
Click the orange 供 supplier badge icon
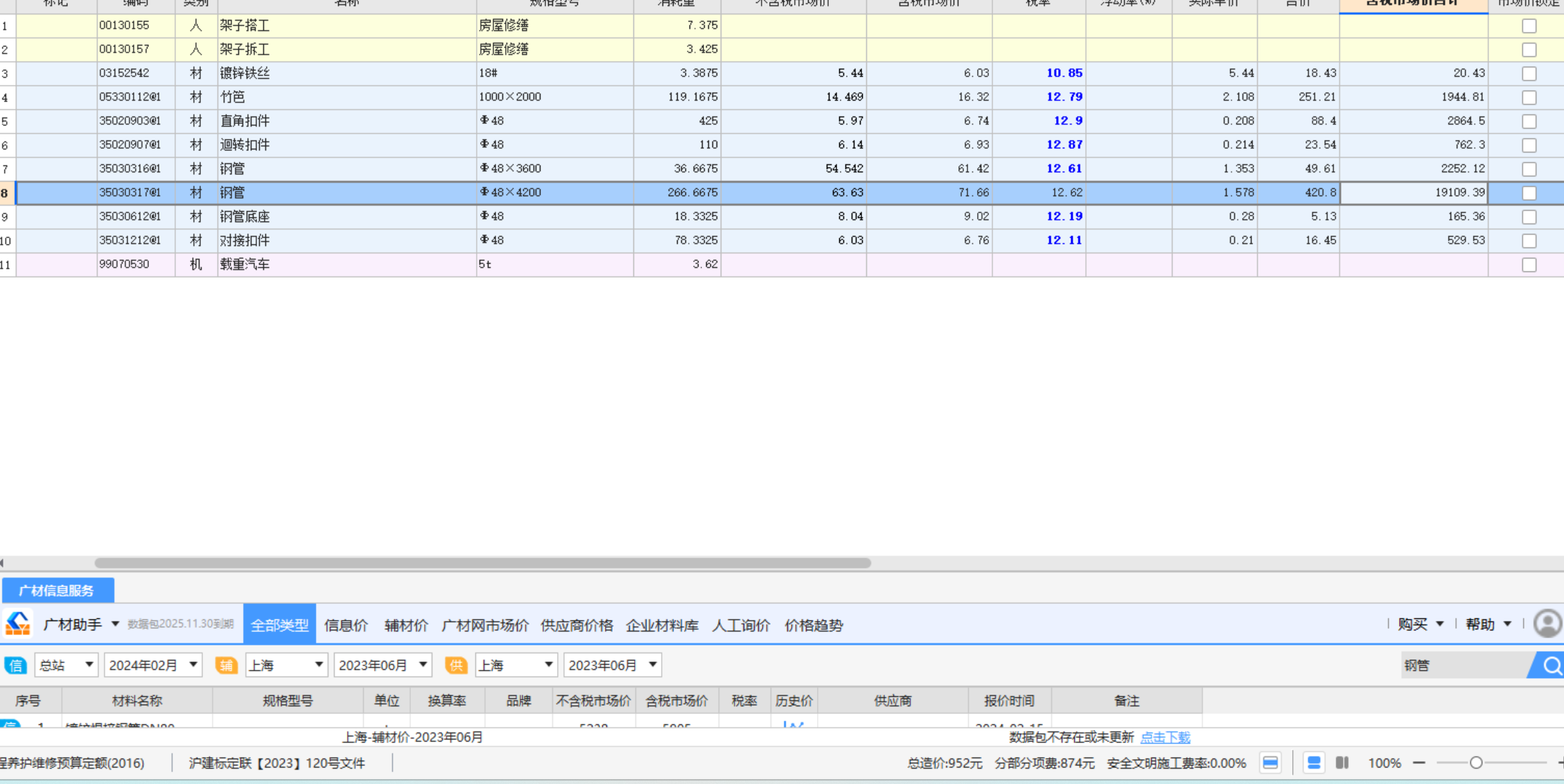456,666
